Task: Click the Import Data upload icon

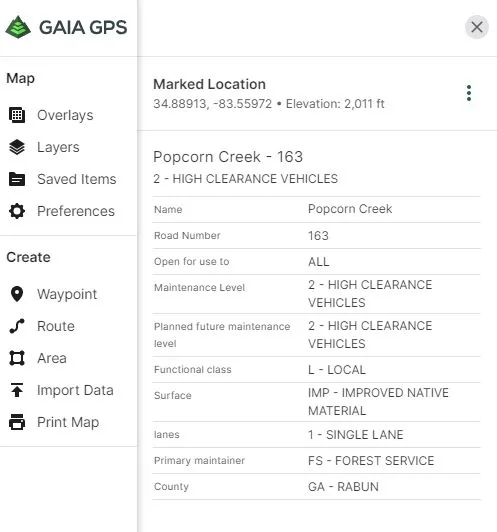Action: tap(17, 390)
